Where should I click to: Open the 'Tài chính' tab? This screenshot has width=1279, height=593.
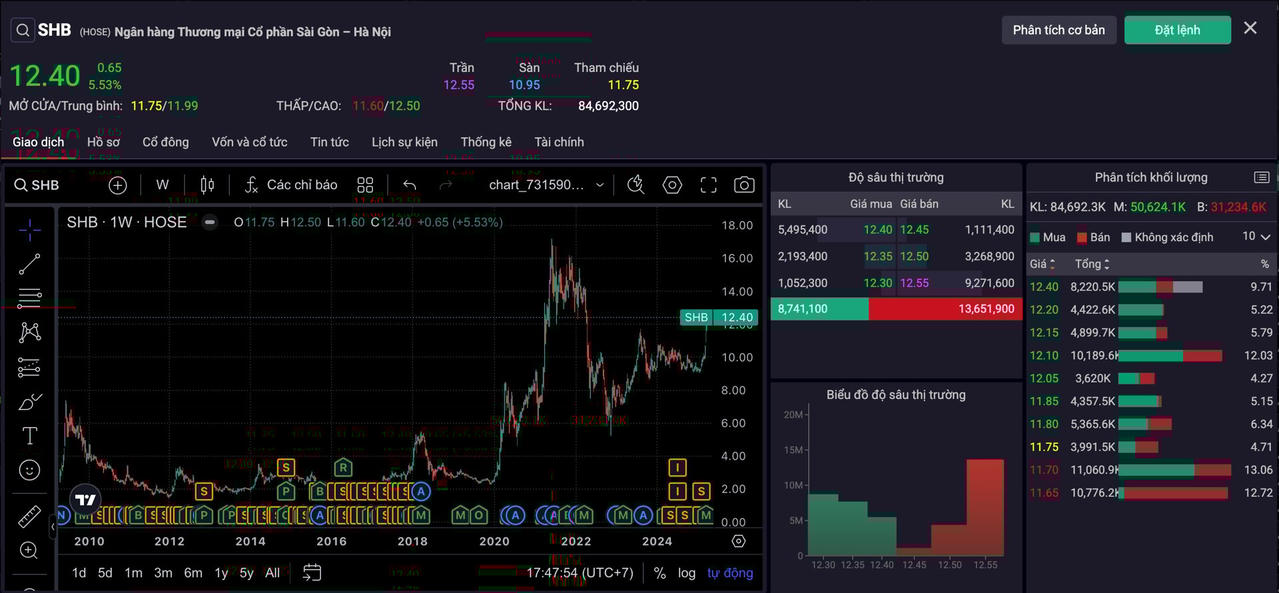[x=559, y=142]
